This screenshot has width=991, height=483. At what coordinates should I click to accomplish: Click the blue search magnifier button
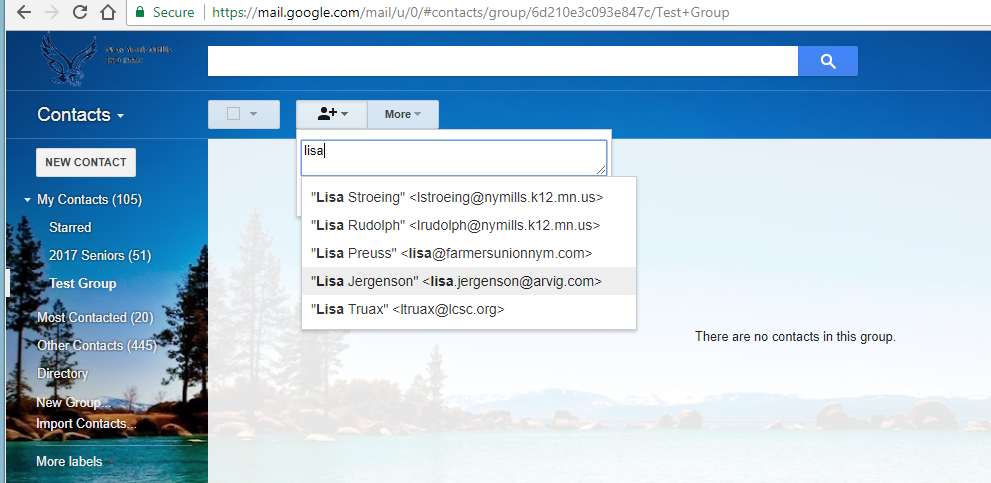(827, 61)
